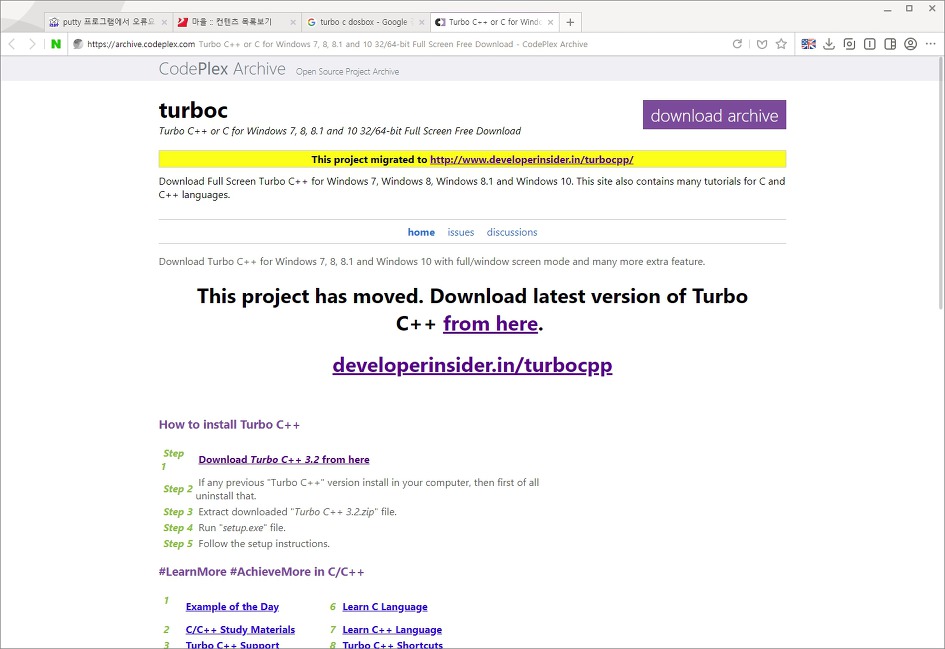Close the Turbo C++ for Windows tab
Screen dimensions: 945x649
tap(550, 22)
